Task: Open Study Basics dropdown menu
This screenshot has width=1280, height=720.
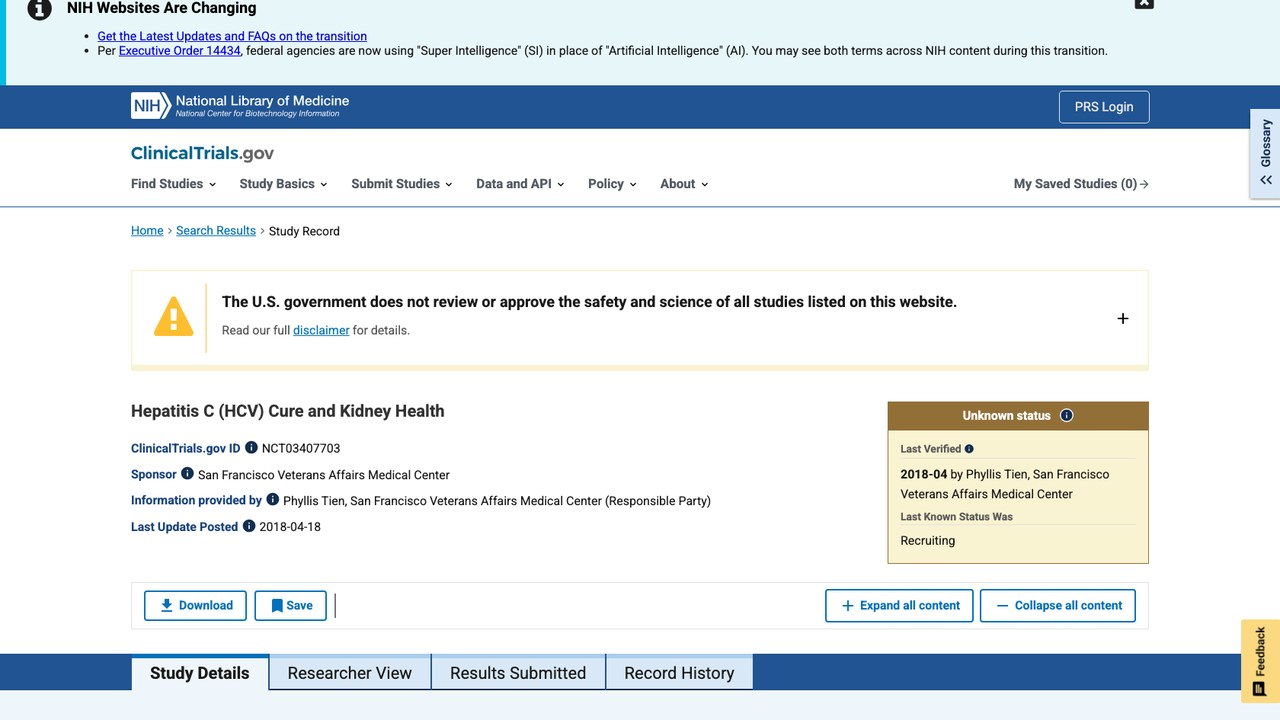Action: pyautogui.click(x=284, y=184)
